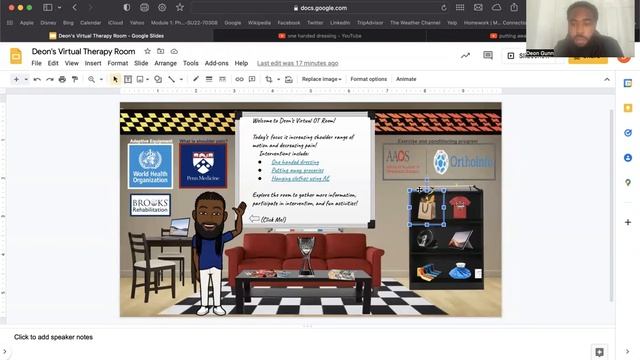Open the border dash style option
Image resolution: width=640 pixels, height=360 pixels.
click(222, 79)
